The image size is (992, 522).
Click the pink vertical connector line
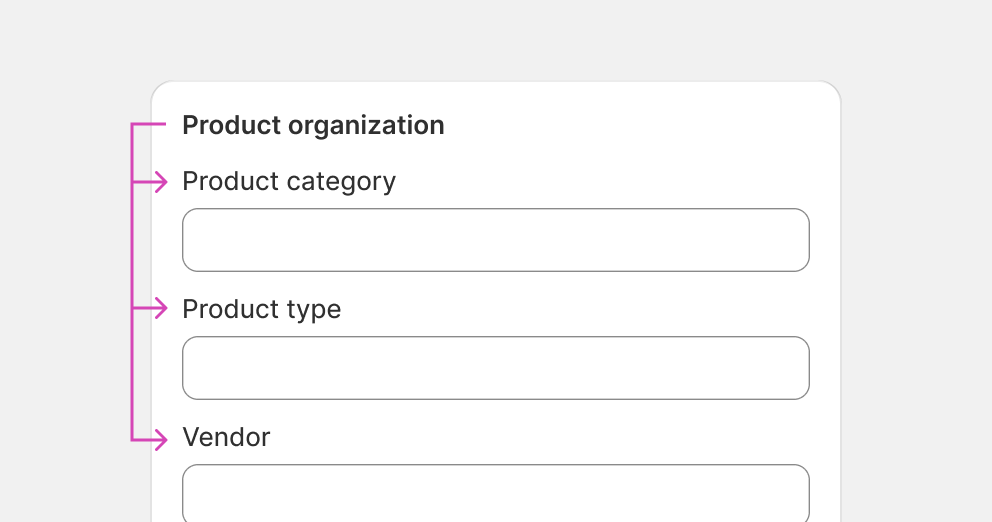pyautogui.click(x=132, y=282)
